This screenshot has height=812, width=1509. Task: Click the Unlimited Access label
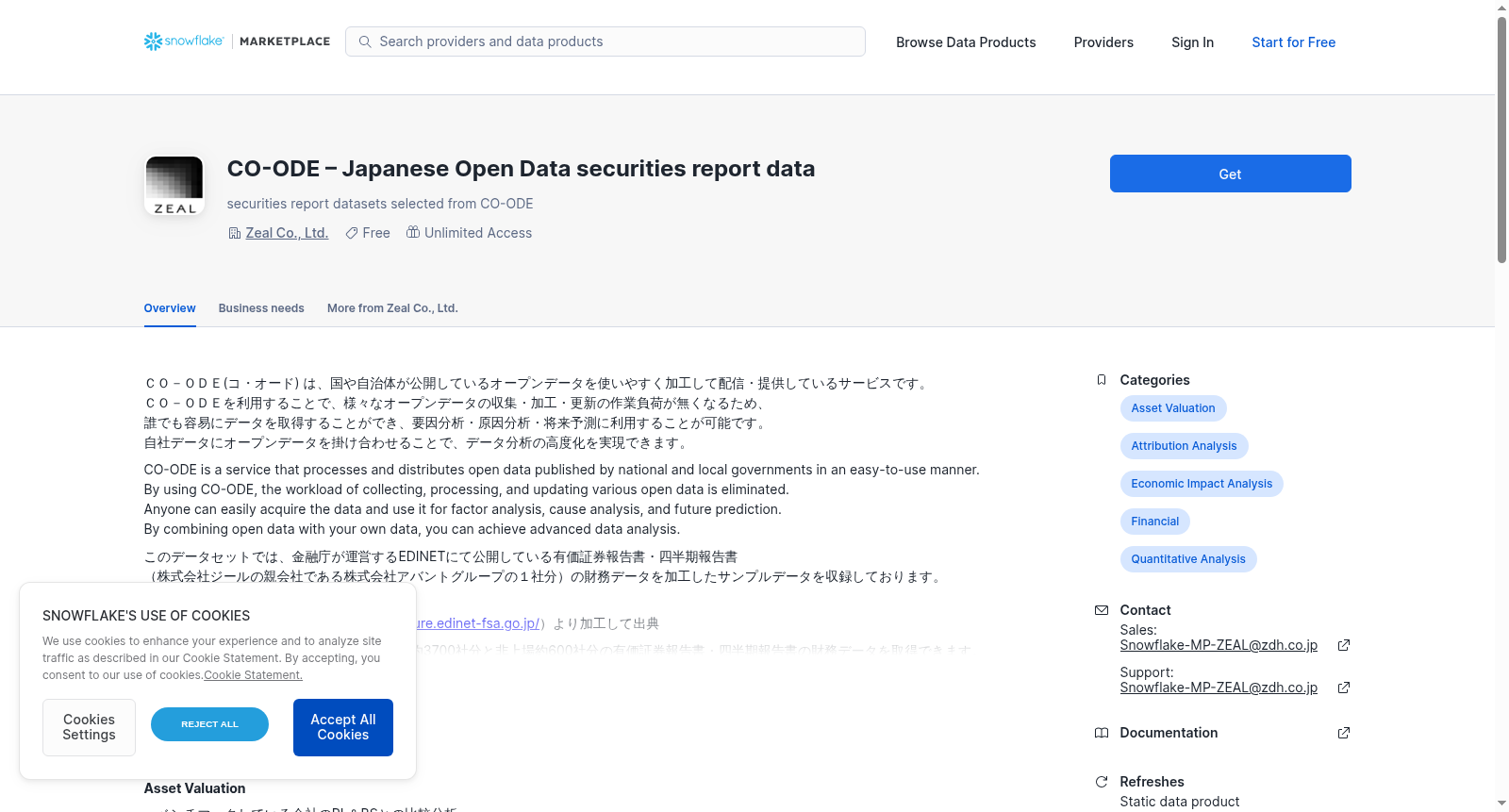pos(478,233)
